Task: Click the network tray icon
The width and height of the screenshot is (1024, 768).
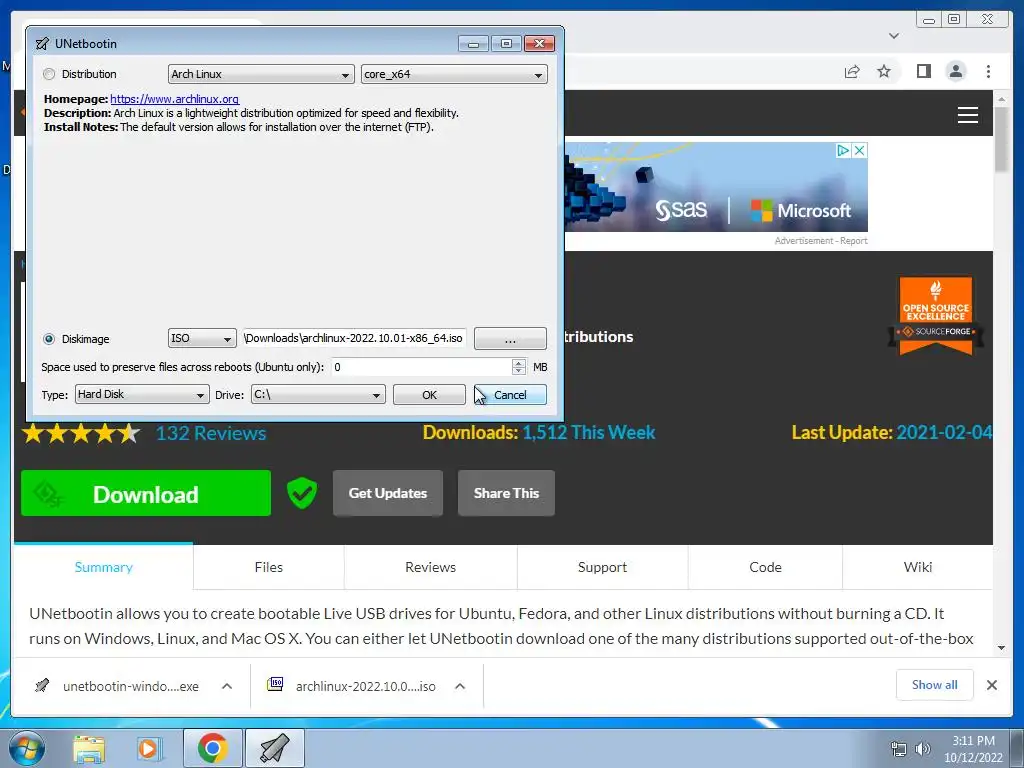Action: [899, 749]
